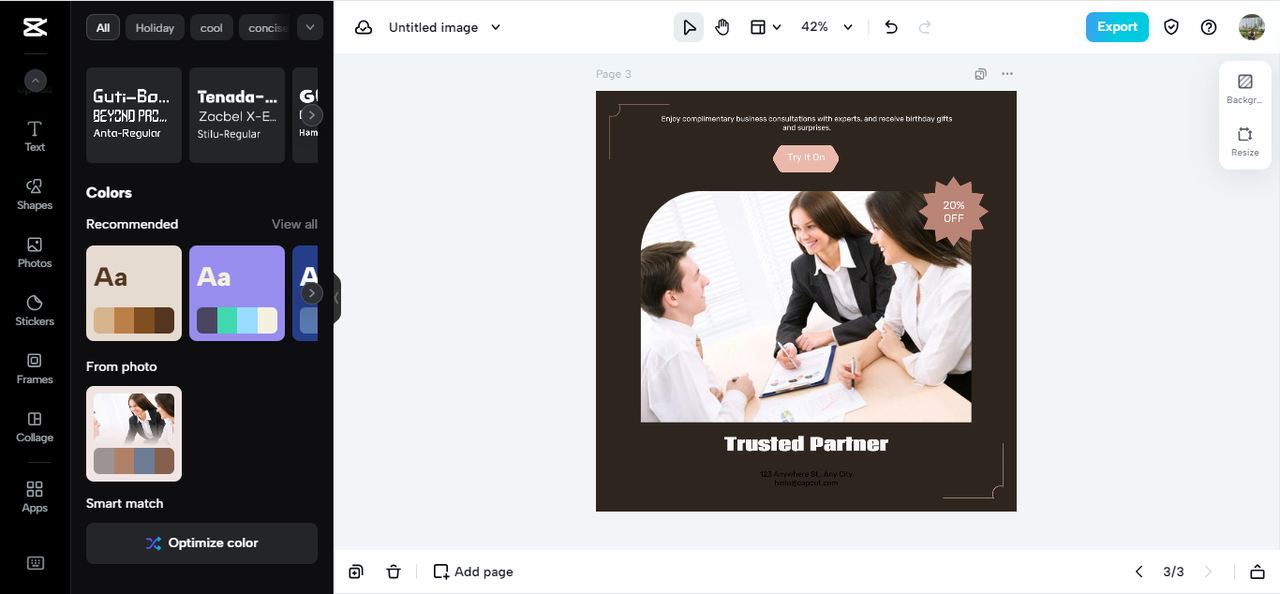The image size is (1280, 594).
Task: Open the Collage panel
Action: click(x=35, y=426)
